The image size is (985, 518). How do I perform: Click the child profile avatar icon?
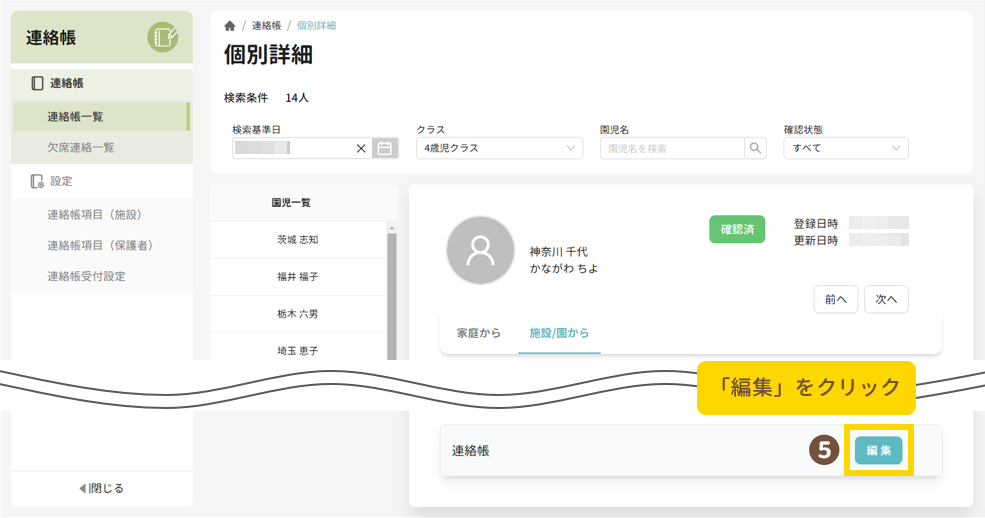(480, 250)
